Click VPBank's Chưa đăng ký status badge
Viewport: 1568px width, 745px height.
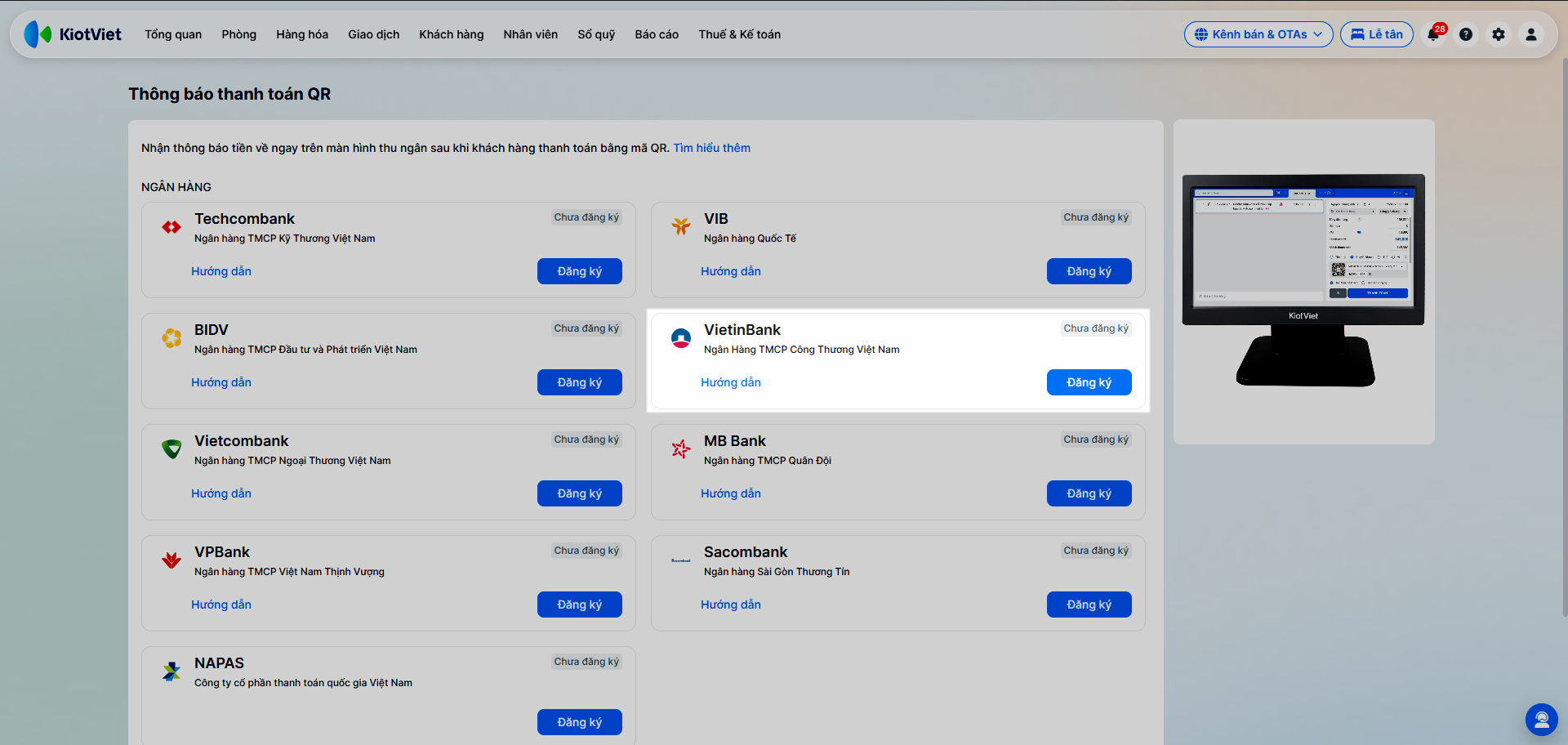click(586, 551)
